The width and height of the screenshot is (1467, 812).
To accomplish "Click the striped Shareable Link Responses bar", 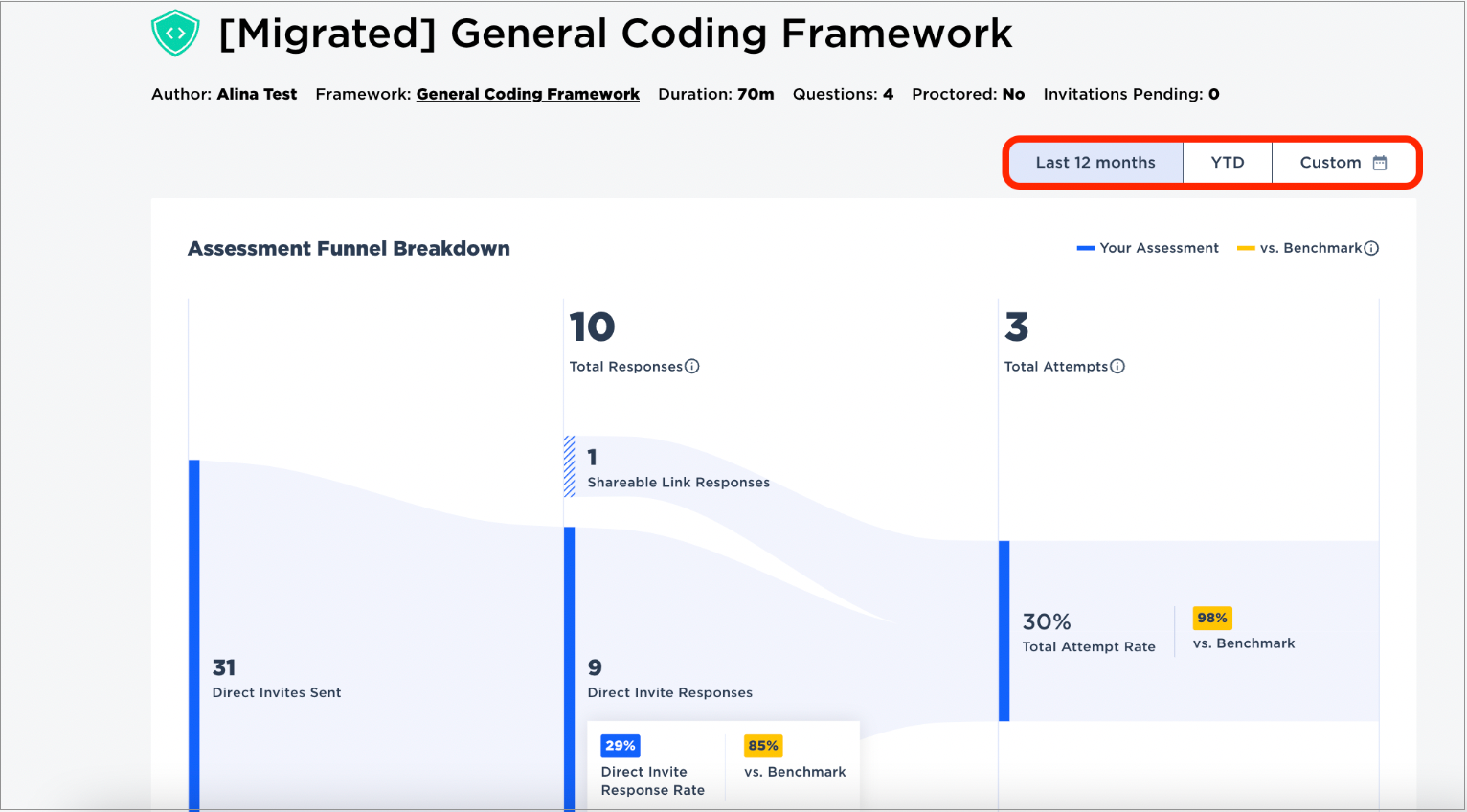I will pyautogui.click(x=569, y=466).
